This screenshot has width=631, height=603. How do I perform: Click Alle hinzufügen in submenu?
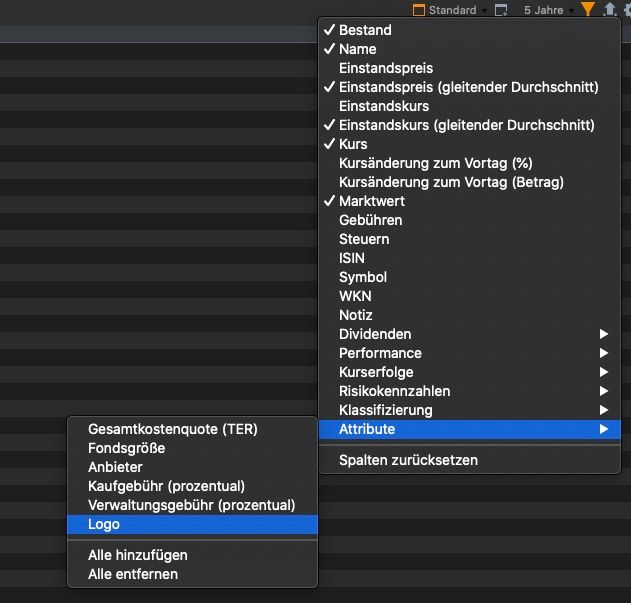137,555
